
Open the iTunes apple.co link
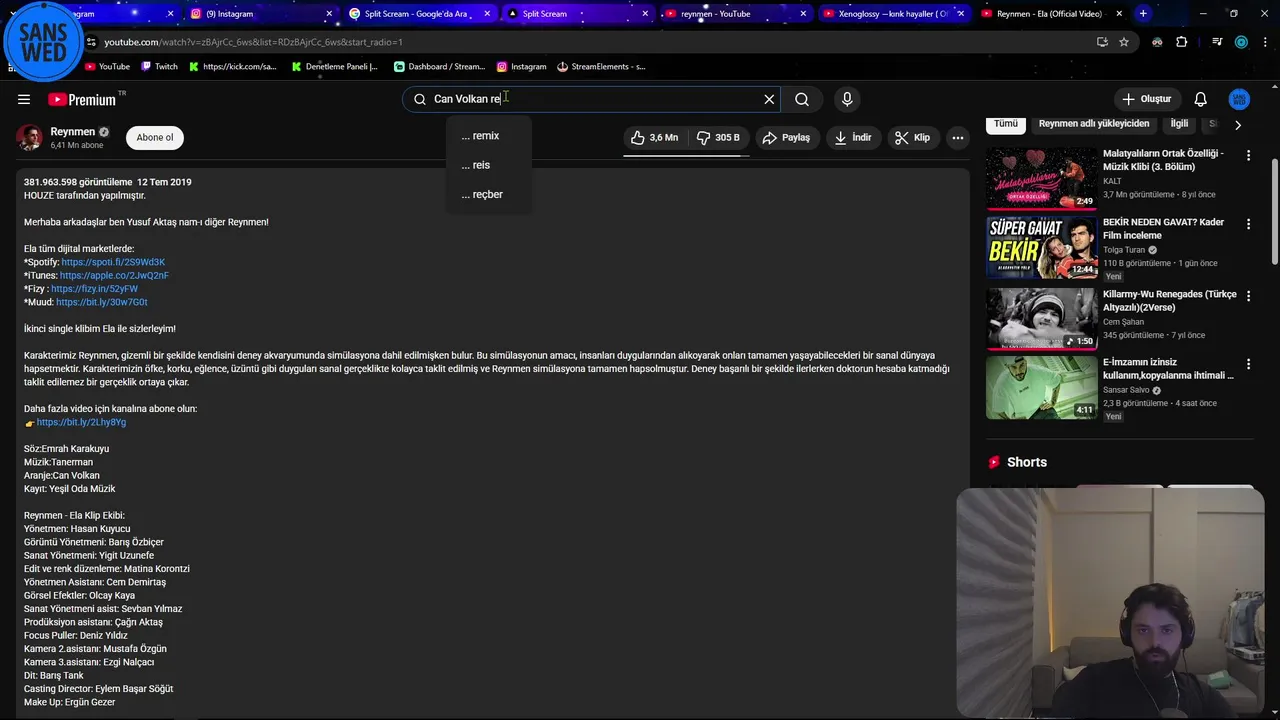pyautogui.click(x=114, y=275)
